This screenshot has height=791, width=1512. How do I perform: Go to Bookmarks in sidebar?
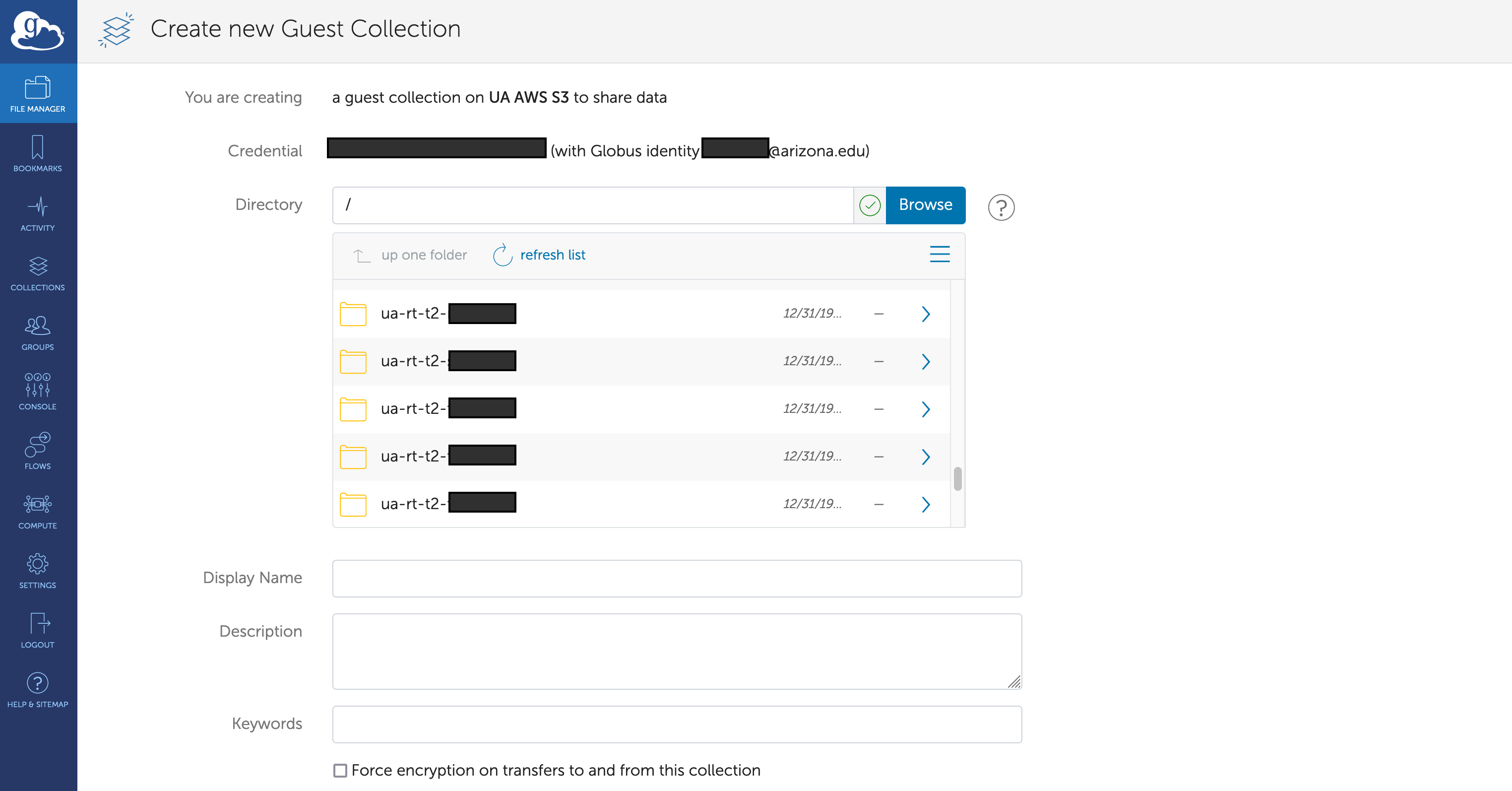38,154
